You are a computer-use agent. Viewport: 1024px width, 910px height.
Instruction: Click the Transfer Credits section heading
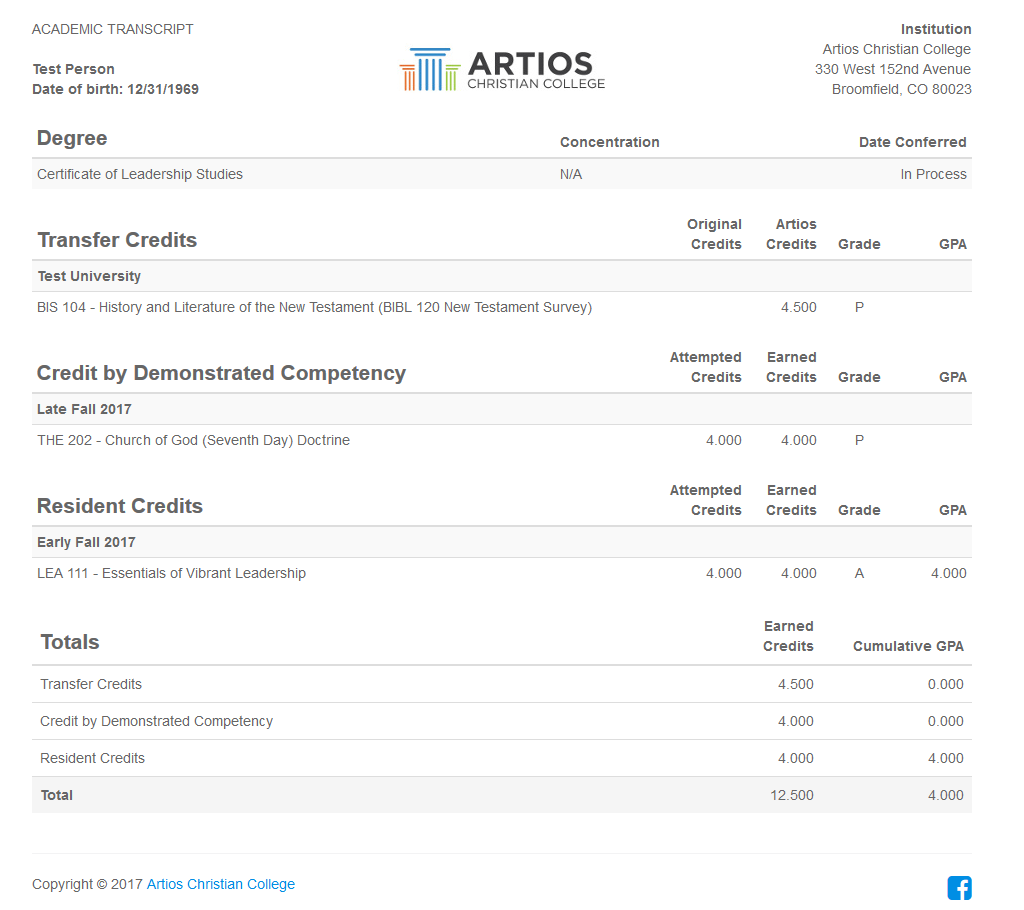click(117, 240)
